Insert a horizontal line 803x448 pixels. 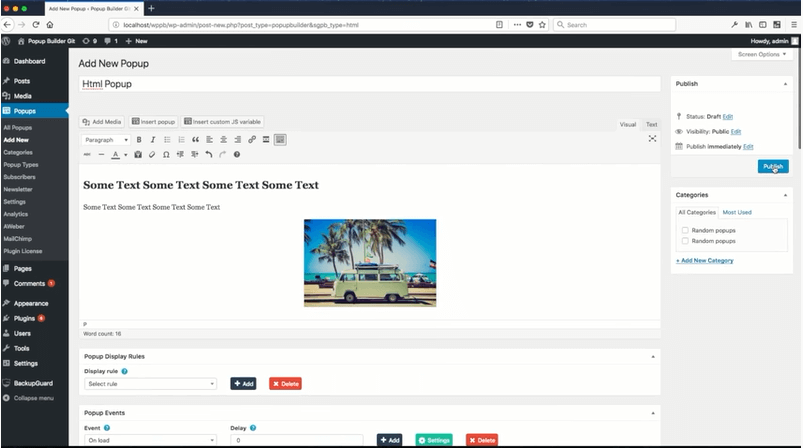click(x=101, y=155)
